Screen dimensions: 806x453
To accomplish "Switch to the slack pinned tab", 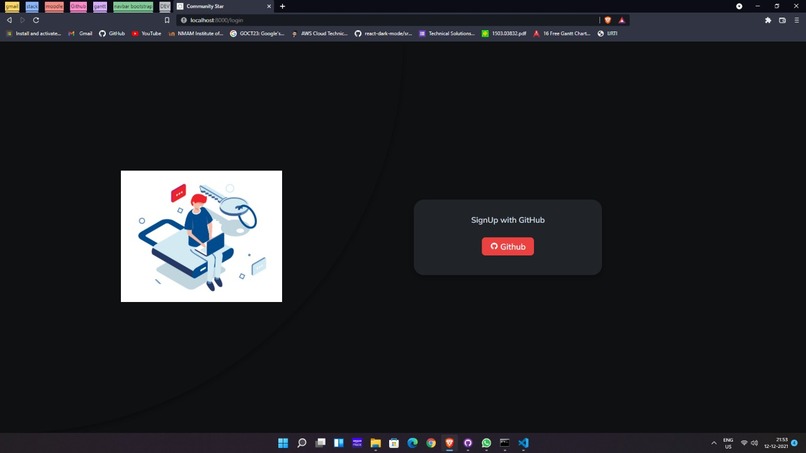I will [x=32, y=7].
